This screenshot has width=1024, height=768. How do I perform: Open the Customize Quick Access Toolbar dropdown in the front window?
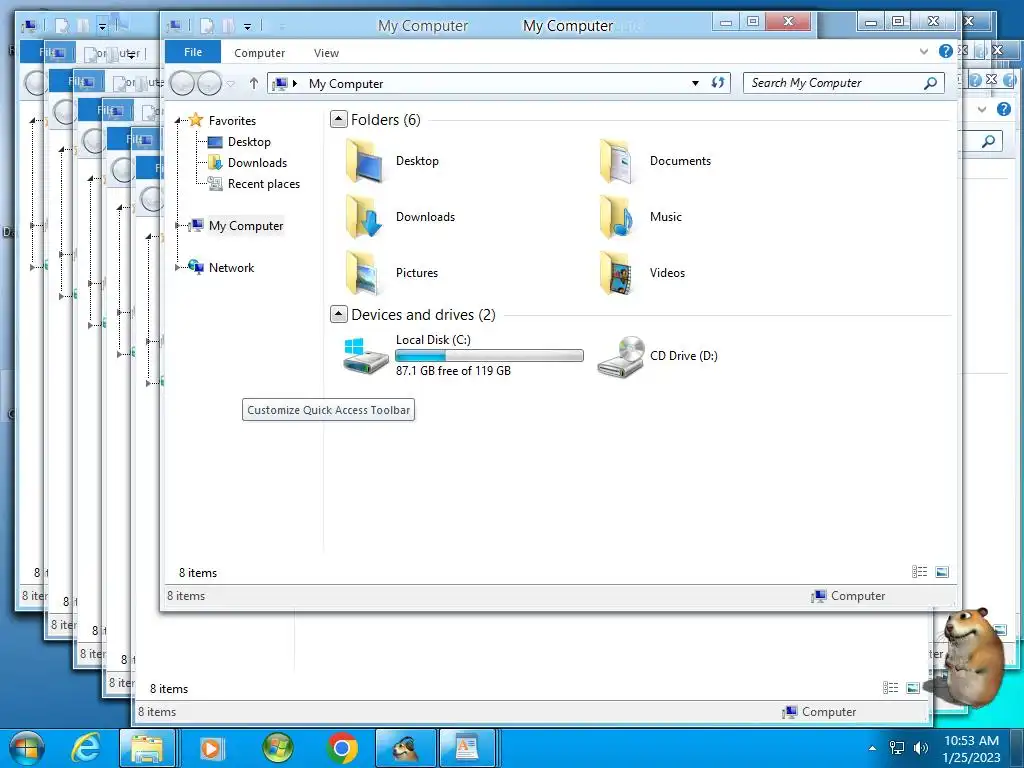[x=248, y=27]
